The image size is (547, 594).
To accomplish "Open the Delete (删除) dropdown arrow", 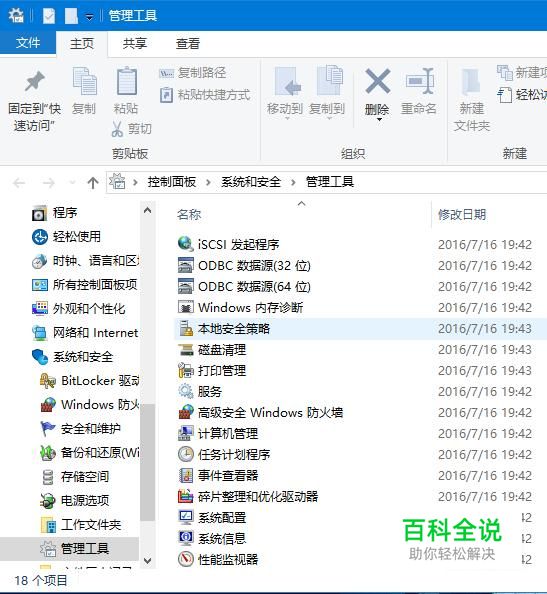I will coord(379,120).
